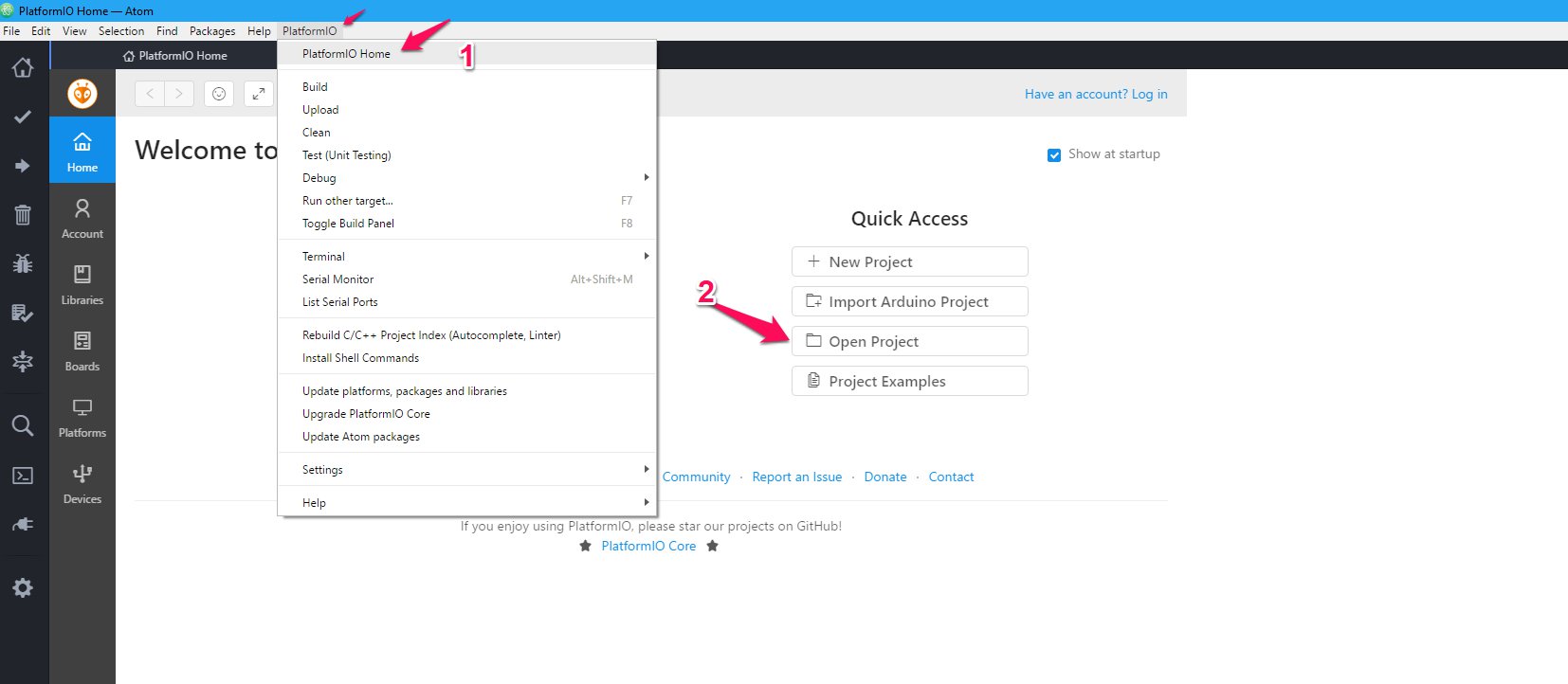Open the File menu
The height and width of the screenshot is (684, 1568).
point(11,31)
